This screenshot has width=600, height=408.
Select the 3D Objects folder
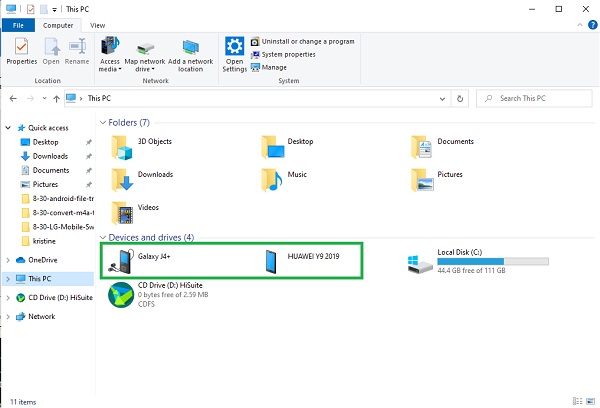click(x=141, y=147)
